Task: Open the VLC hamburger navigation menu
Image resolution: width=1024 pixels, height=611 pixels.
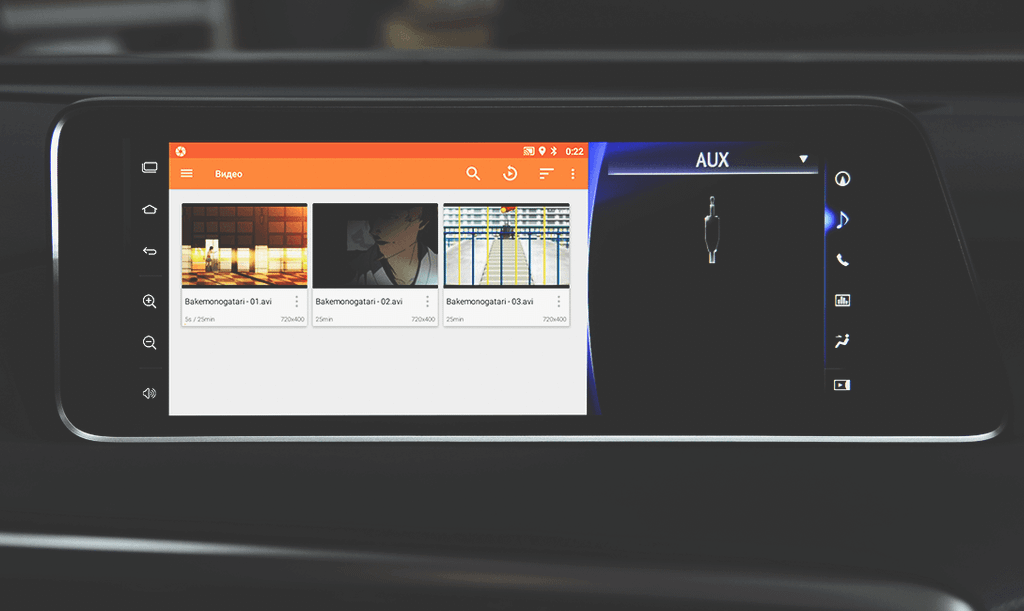Action: (x=187, y=174)
